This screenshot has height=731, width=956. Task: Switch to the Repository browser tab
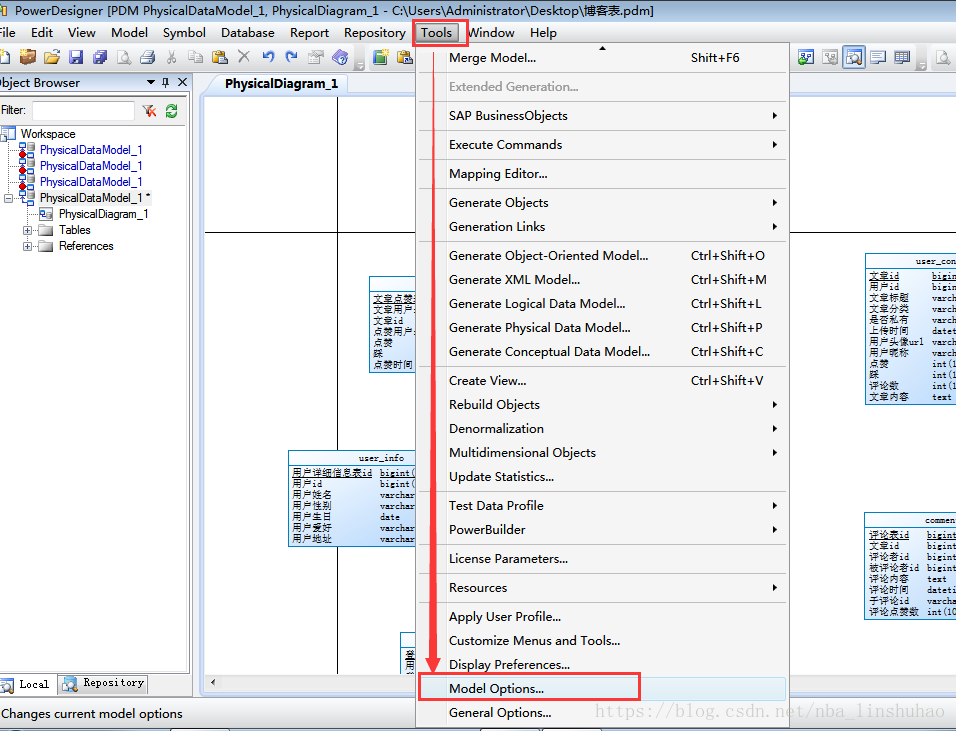(x=104, y=684)
